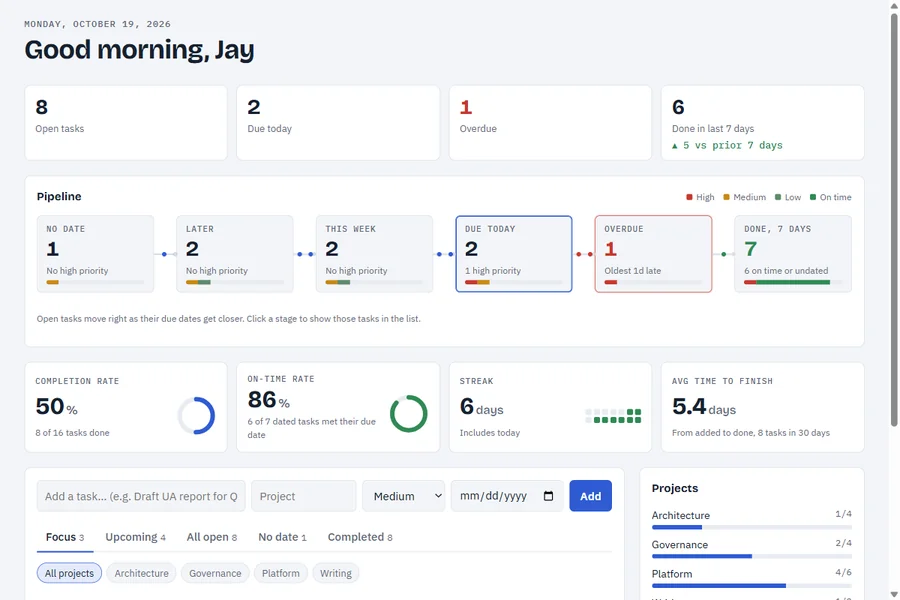This screenshot has height=600, width=900.
Task: Click the On time legend swatch
Action: pos(813,197)
